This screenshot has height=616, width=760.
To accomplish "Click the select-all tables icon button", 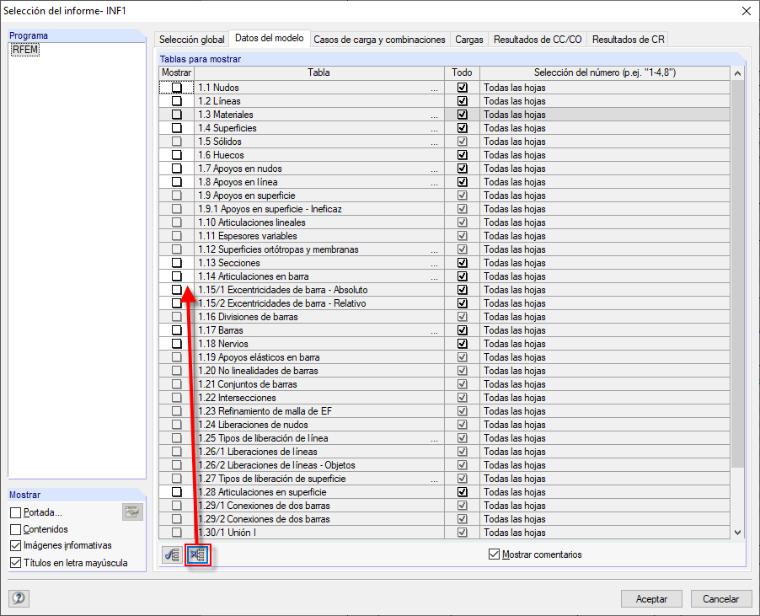I will (x=172, y=554).
